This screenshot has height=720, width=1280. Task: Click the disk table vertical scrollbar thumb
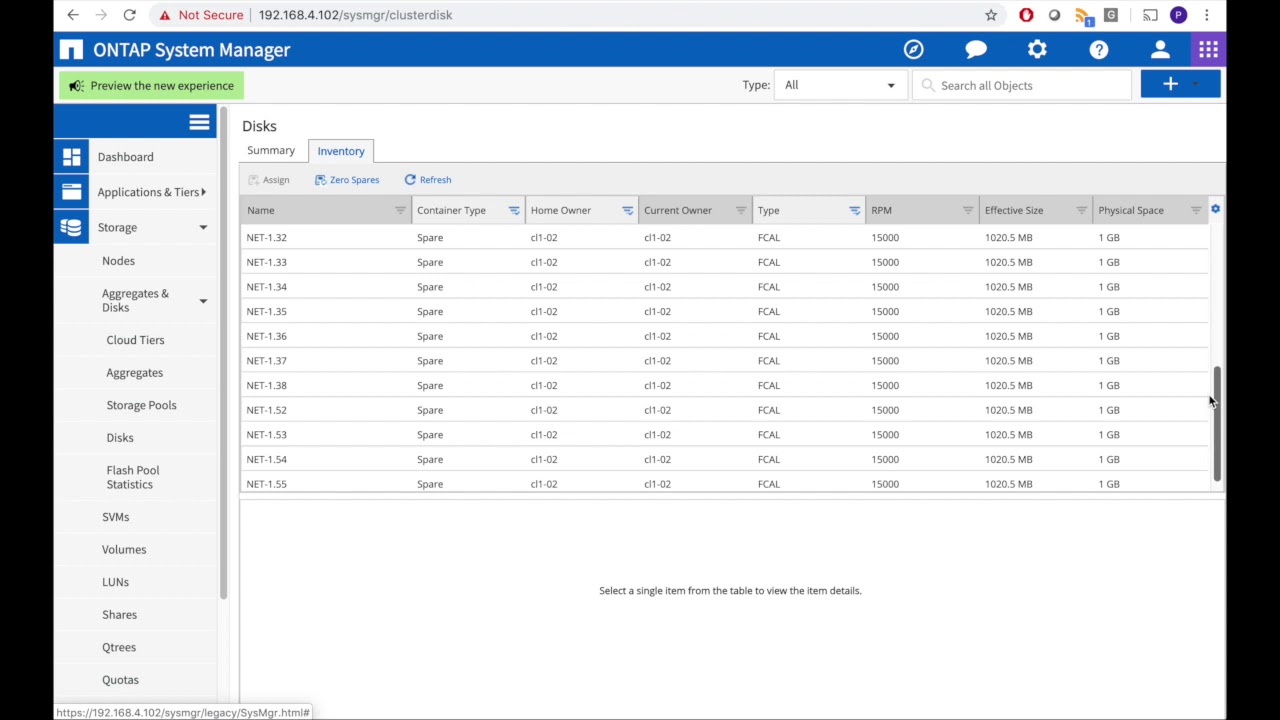coord(1217,424)
